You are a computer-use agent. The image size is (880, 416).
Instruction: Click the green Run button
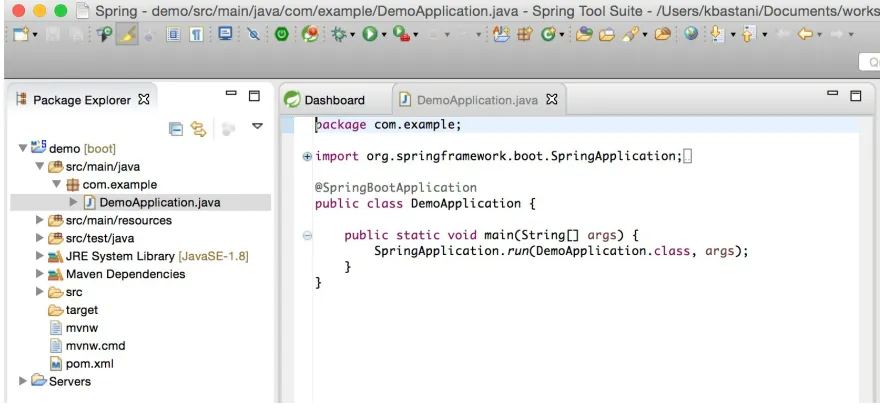click(x=370, y=35)
